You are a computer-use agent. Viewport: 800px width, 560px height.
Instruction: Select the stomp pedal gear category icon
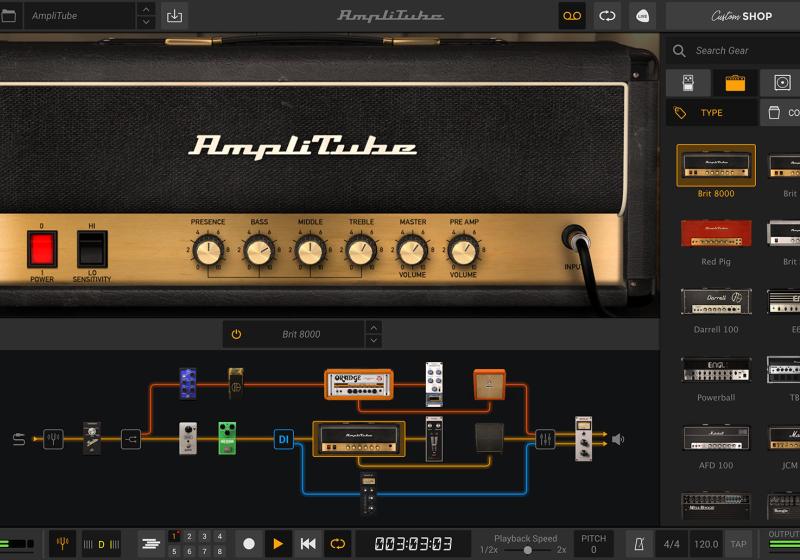tap(688, 83)
